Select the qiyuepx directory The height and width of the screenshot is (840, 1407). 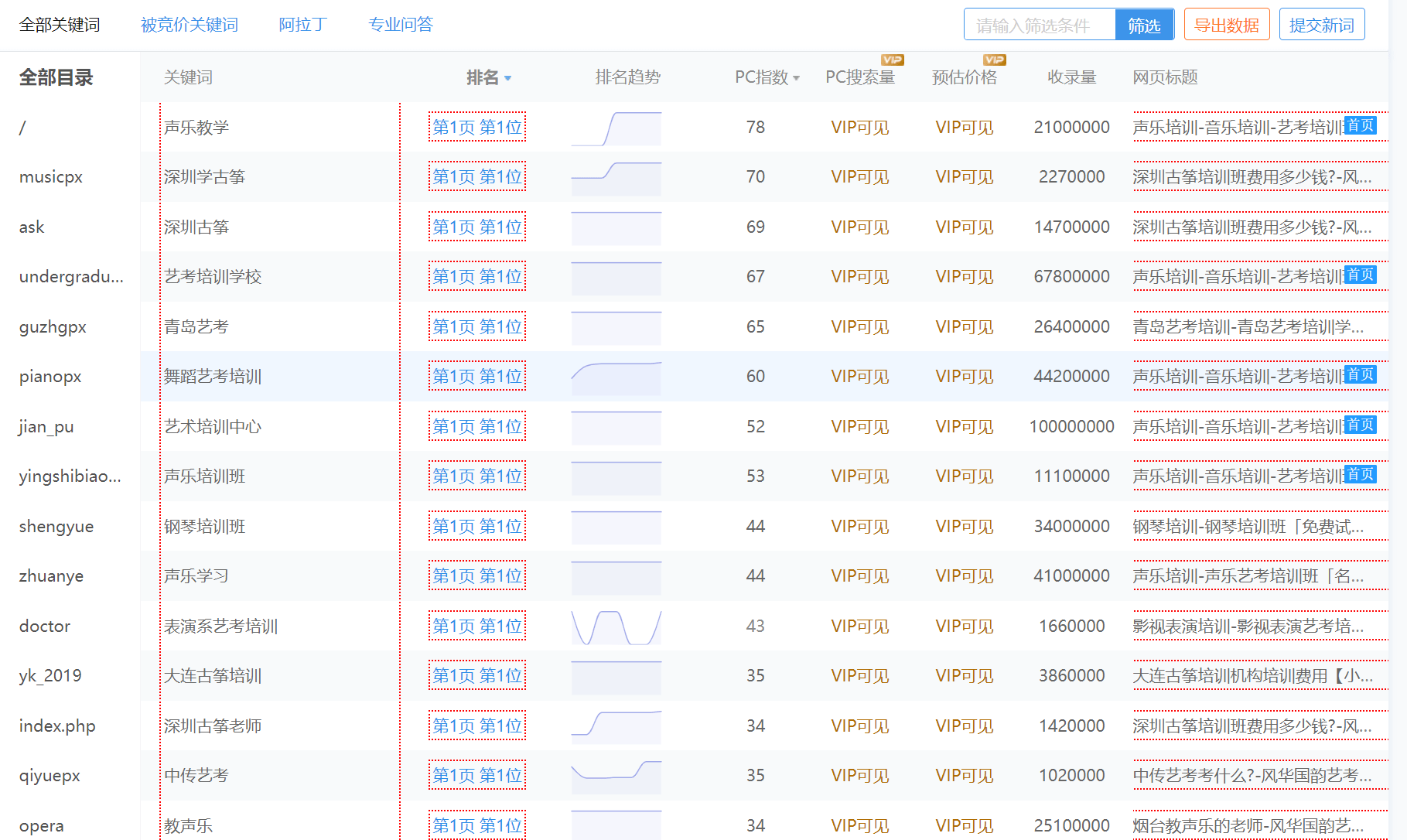click(x=50, y=776)
